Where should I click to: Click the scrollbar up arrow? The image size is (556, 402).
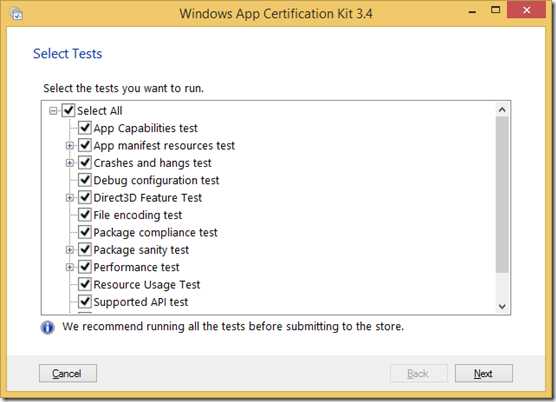pyautogui.click(x=502, y=110)
